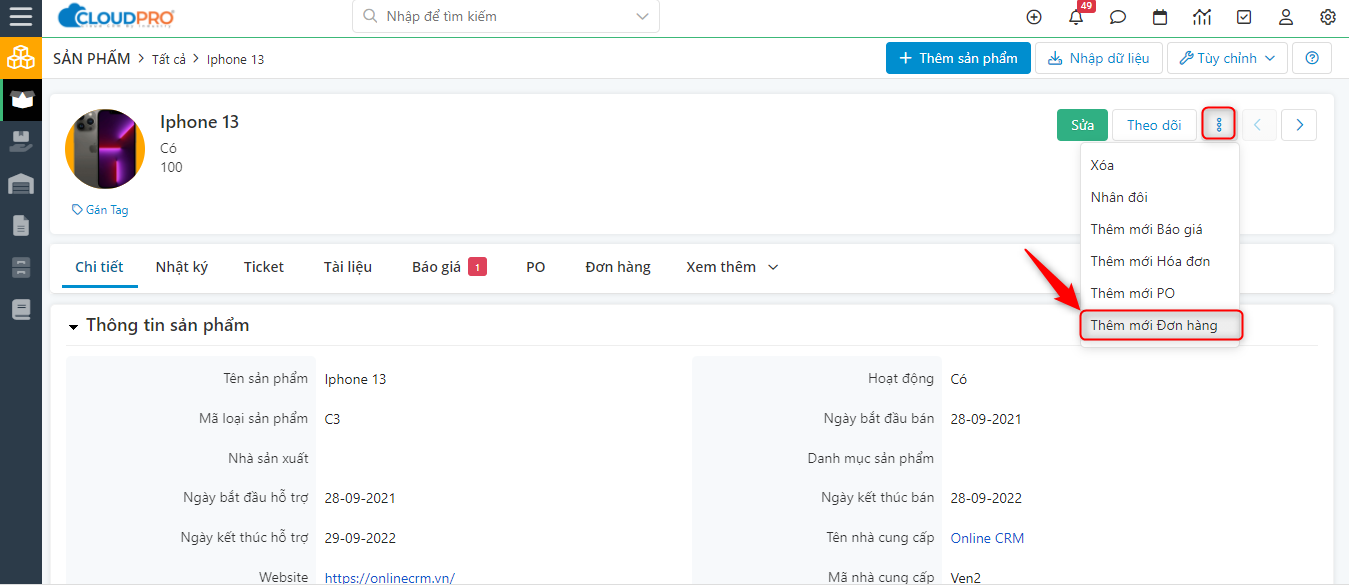This screenshot has width=1349, height=585.
Task: Open notifications bell with 49 badge
Action: [x=1076, y=17]
